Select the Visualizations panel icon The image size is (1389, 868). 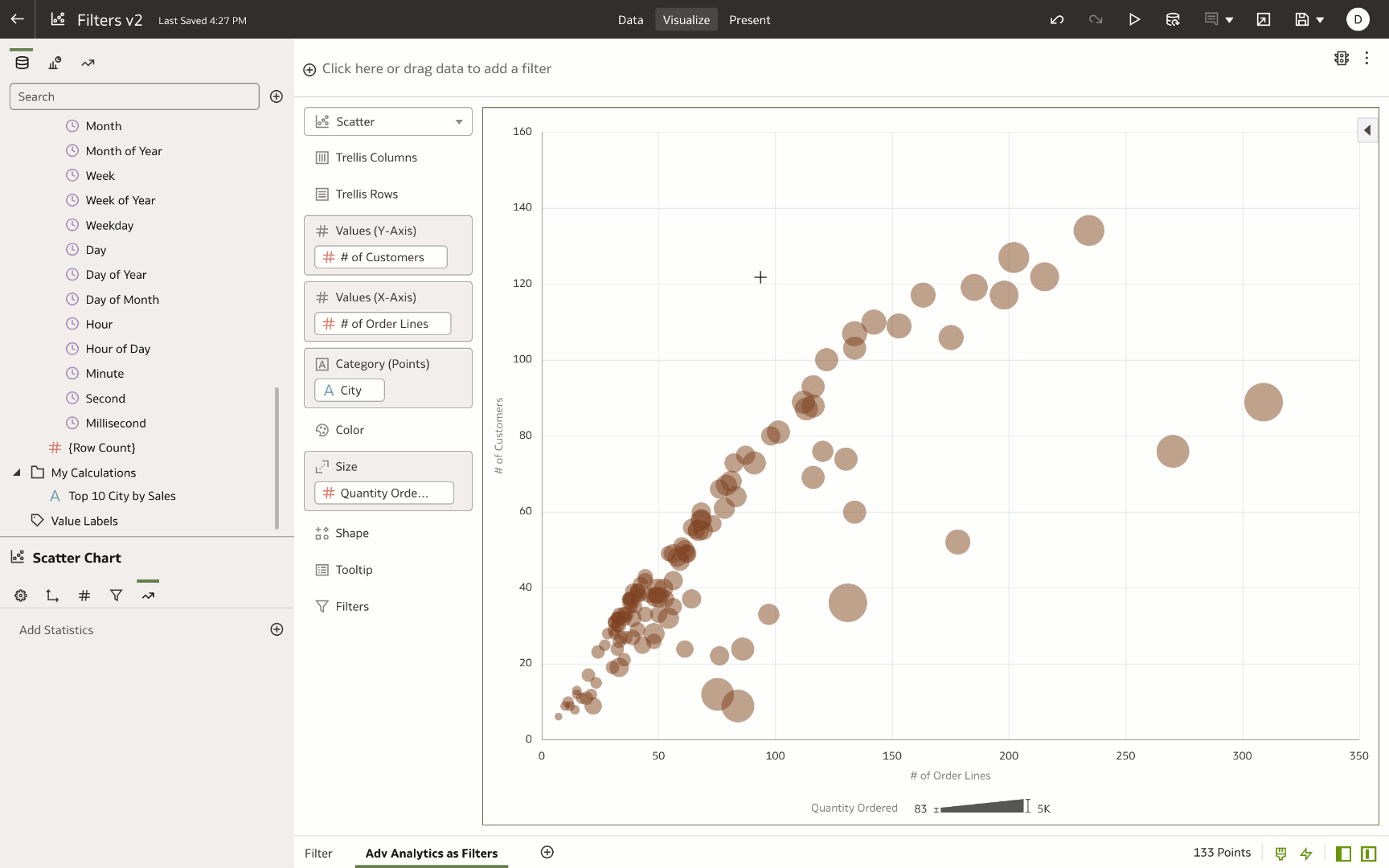coord(54,62)
